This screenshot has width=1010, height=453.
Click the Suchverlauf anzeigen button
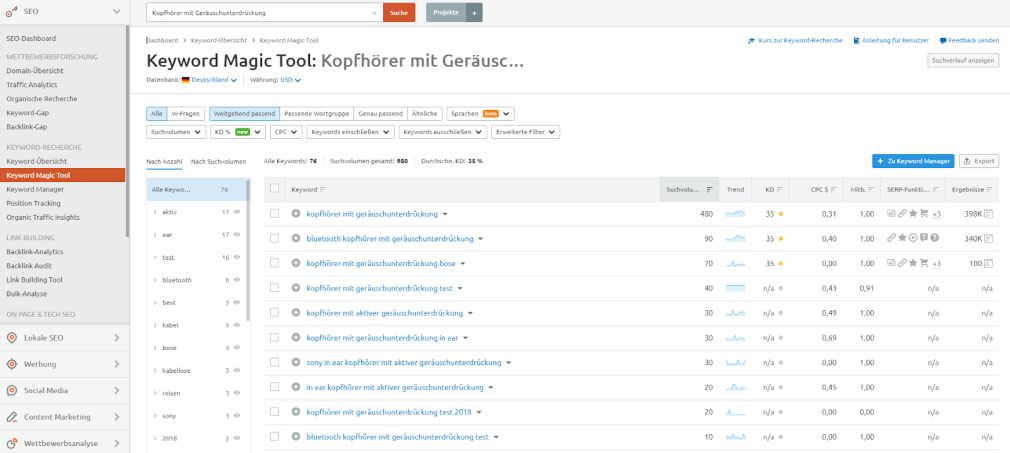(x=963, y=61)
